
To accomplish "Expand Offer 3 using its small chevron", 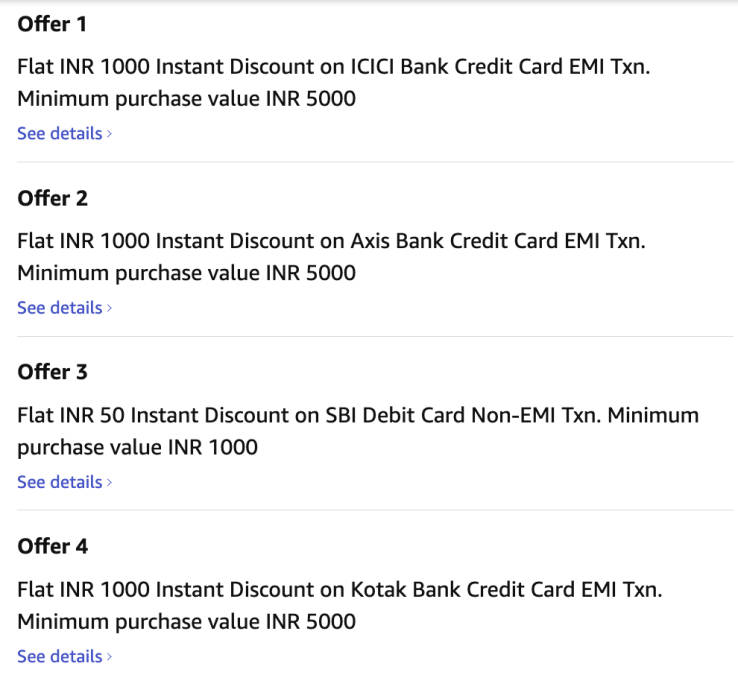I will click(109, 483).
